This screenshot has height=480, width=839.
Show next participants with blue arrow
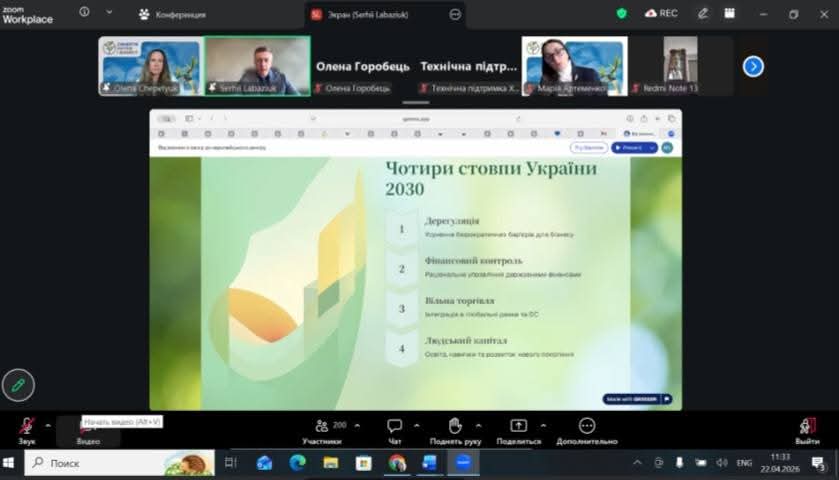(753, 66)
